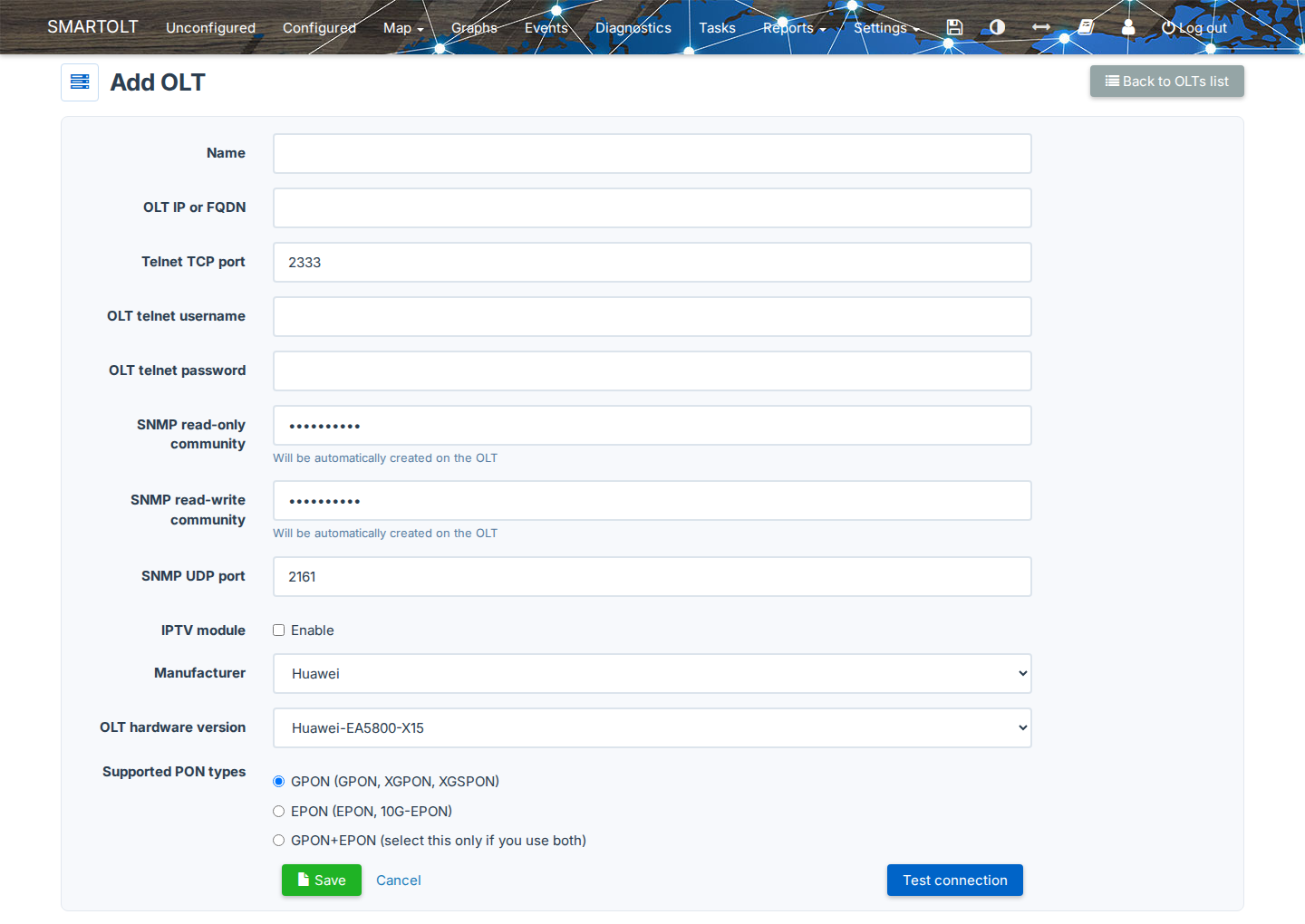The width and height of the screenshot is (1305, 924).
Task: Click the SNMP read-only community field
Action: pos(652,426)
